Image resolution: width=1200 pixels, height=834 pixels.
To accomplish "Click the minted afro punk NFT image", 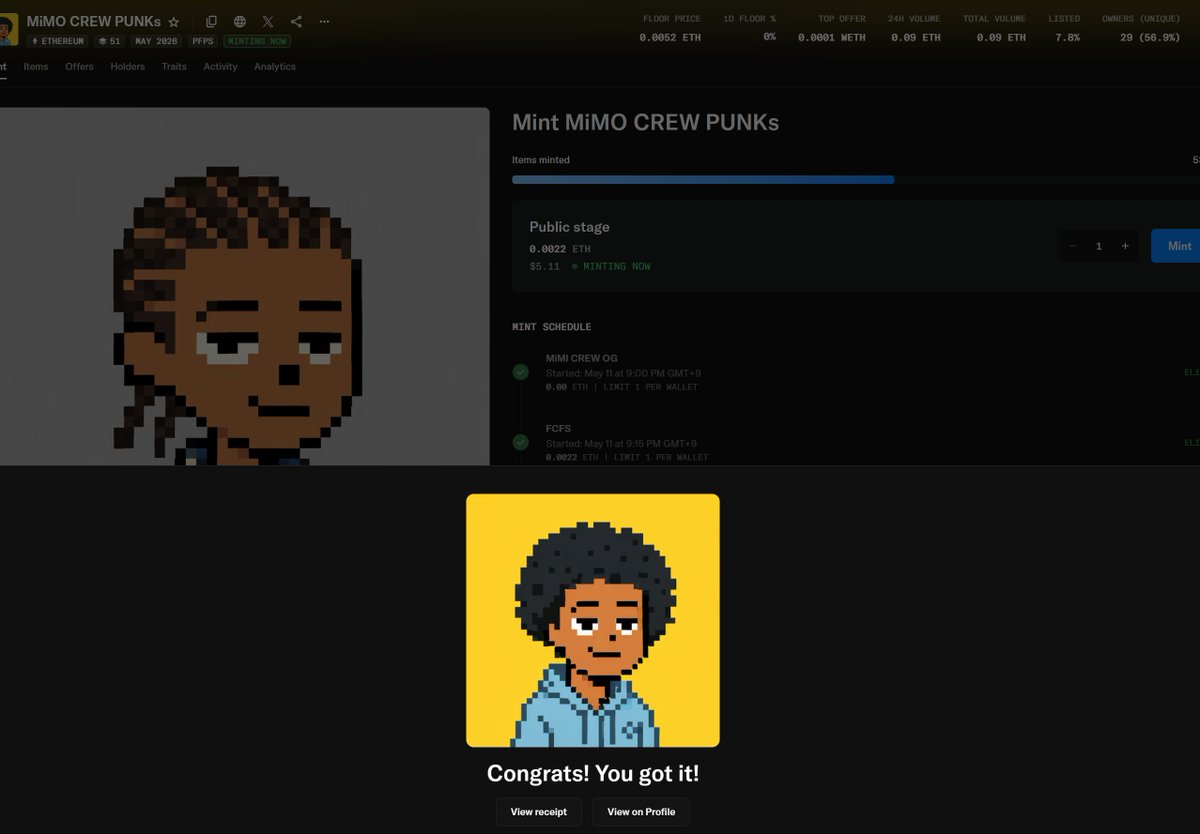I will [593, 620].
